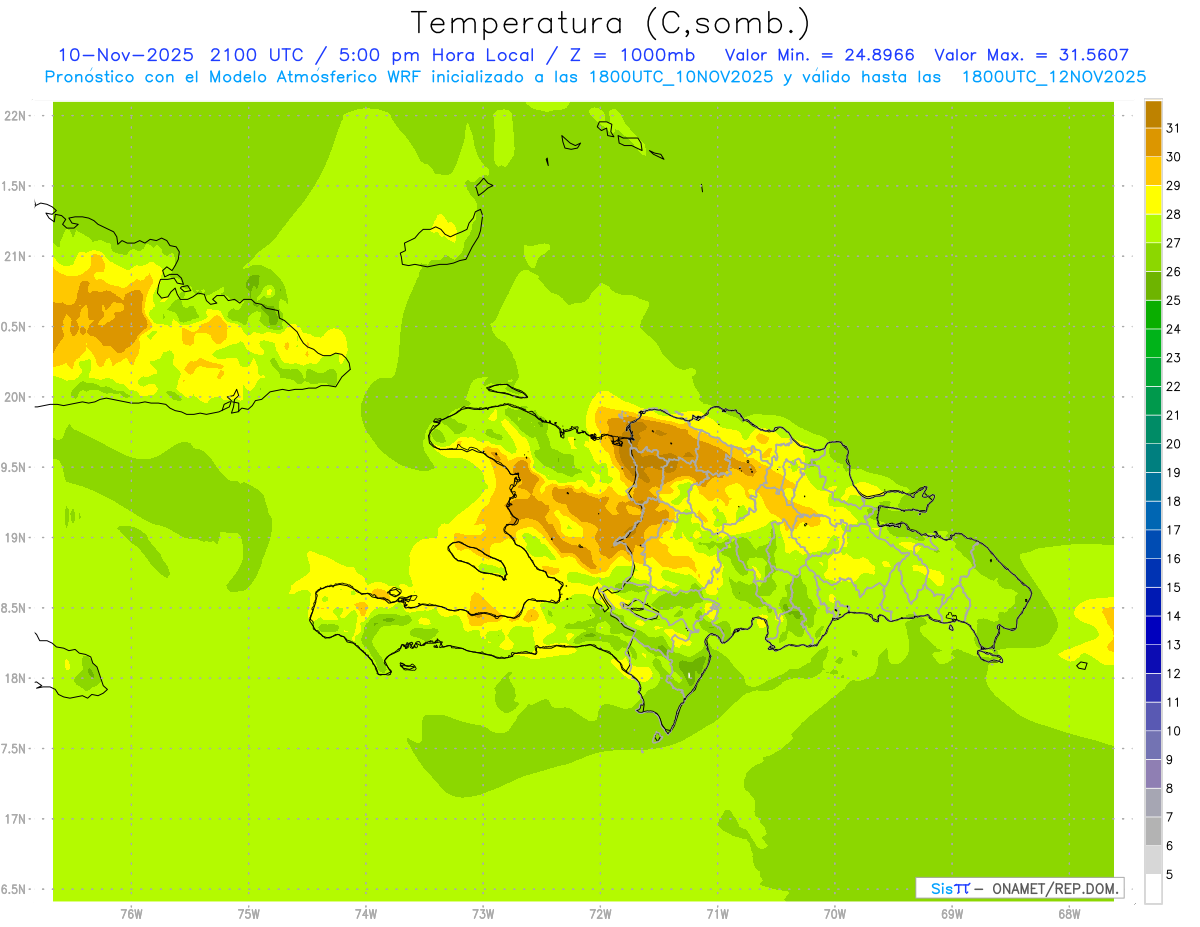Click the legend value "27" on the color bar
1200x927 pixels.
click(x=1173, y=243)
